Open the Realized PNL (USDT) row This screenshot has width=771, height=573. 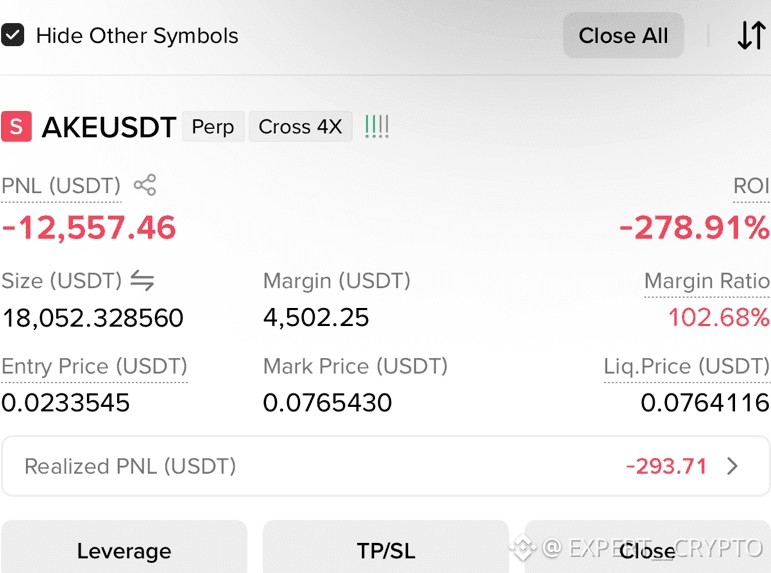click(x=386, y=466)
